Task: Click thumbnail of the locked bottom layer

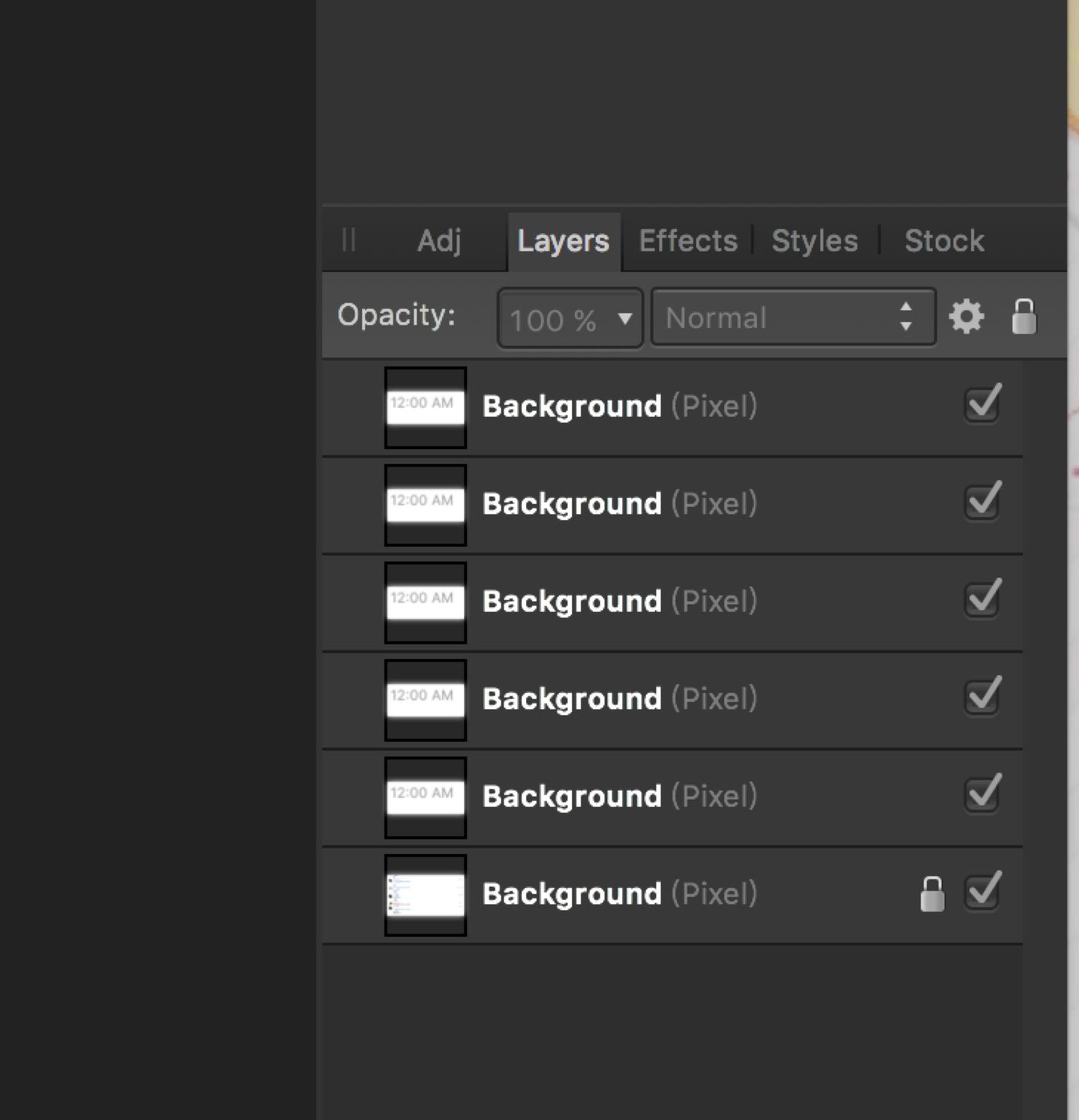Action: pos(426,895)
